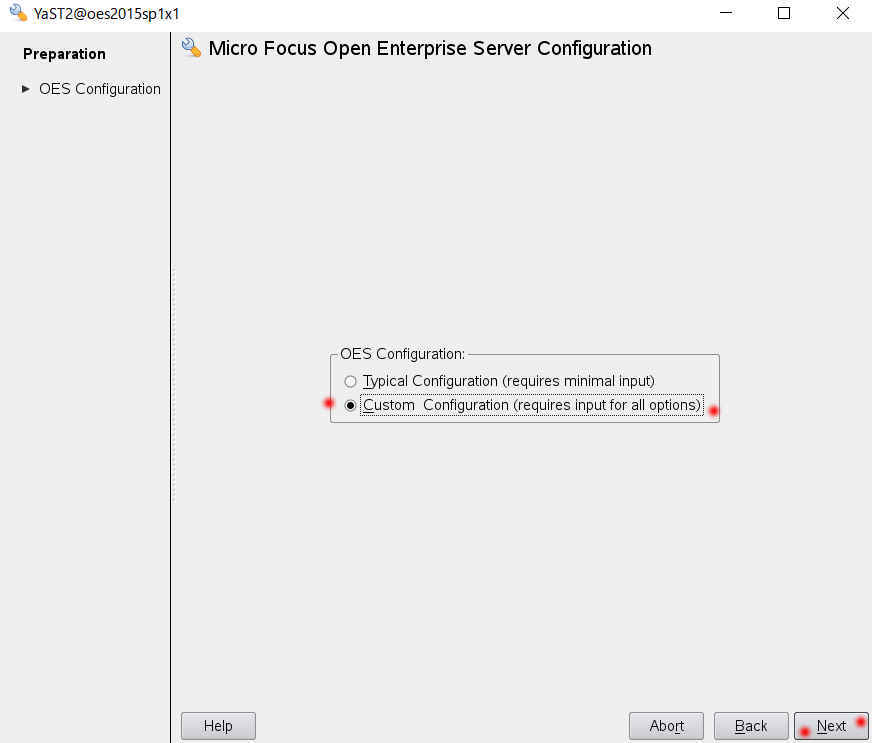Screen dimensions: 872x743
Task: Minimize the YaST2 window
Action: pos(726,13)
